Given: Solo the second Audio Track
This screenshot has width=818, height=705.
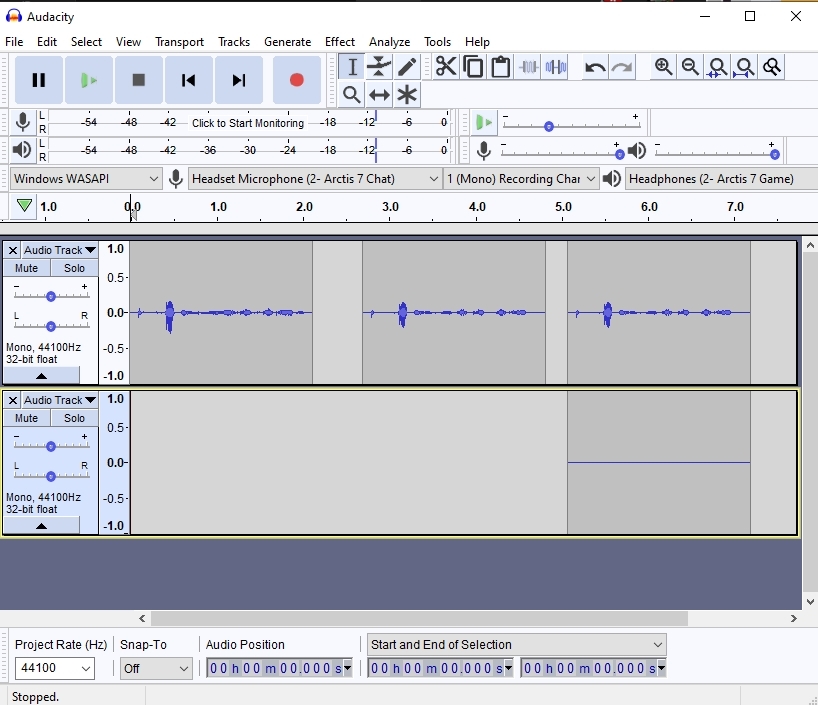Looking at the screenshot, I should tap(75, 418).
